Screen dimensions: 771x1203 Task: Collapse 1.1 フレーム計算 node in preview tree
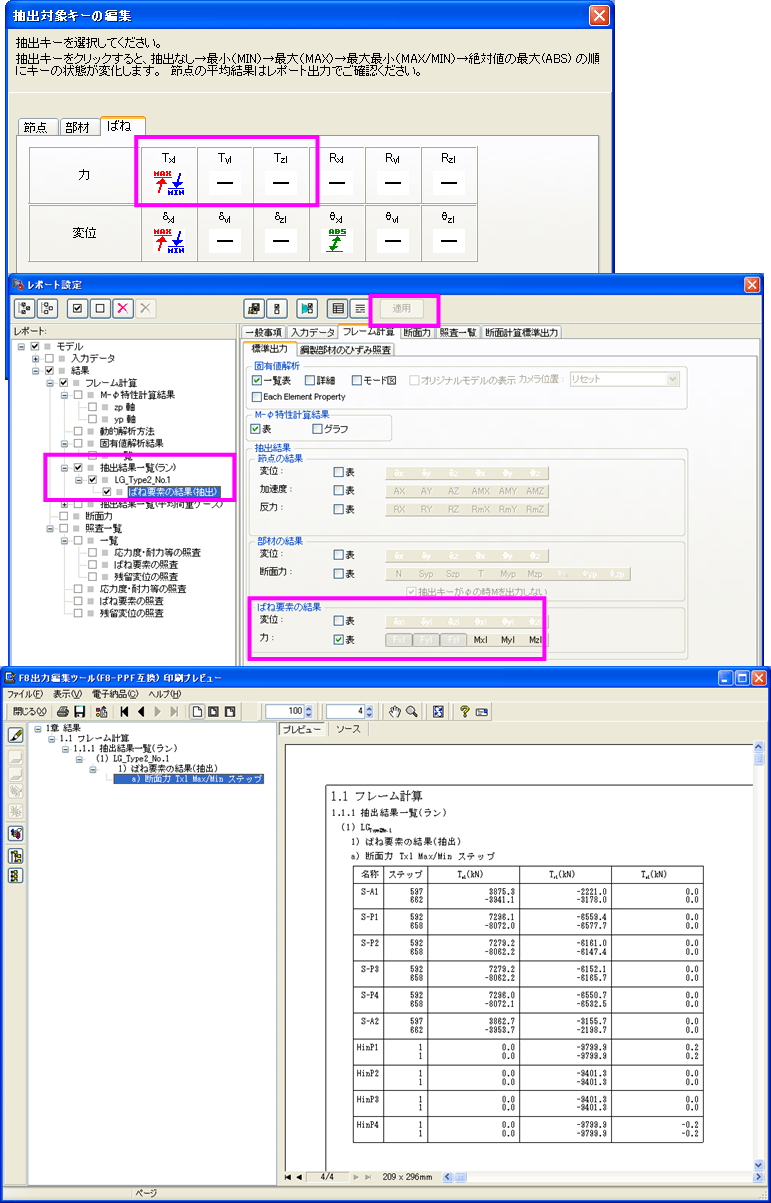coord(50,739)
